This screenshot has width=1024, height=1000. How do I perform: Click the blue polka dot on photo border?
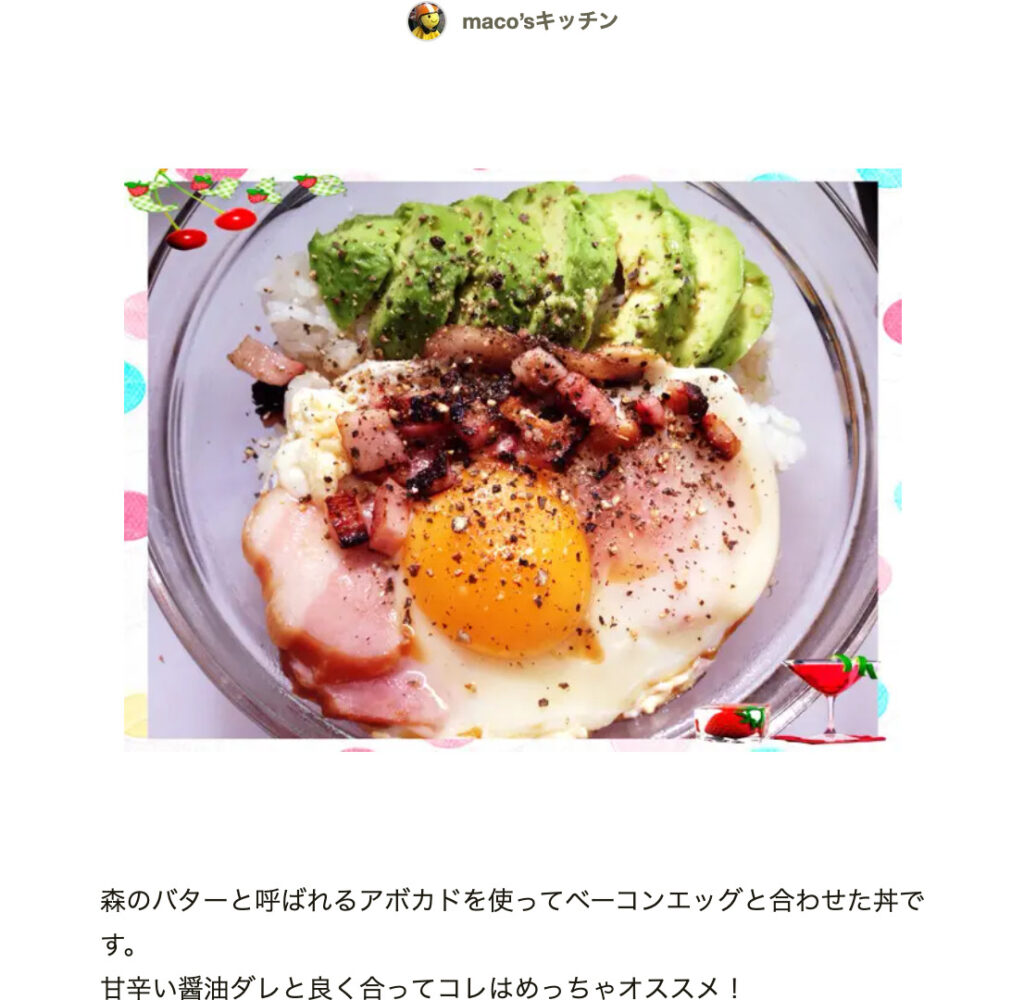(x=134, y=387)
